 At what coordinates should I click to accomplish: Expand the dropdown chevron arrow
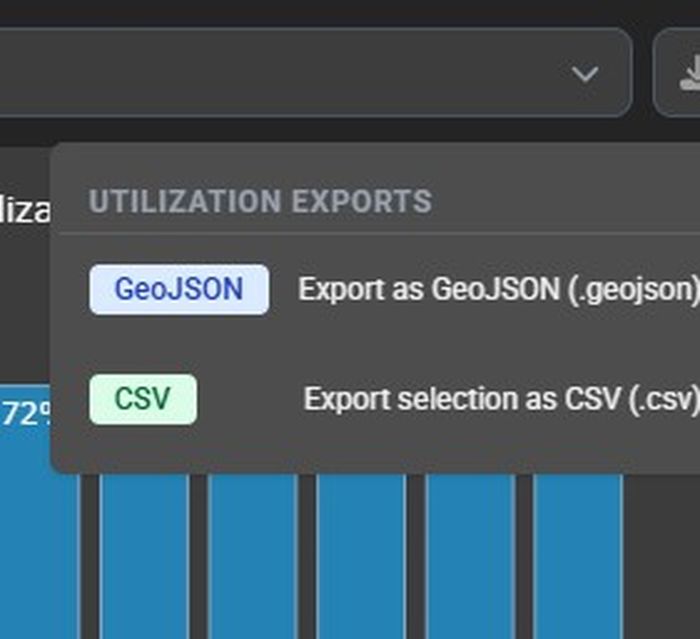pos(584,73)
